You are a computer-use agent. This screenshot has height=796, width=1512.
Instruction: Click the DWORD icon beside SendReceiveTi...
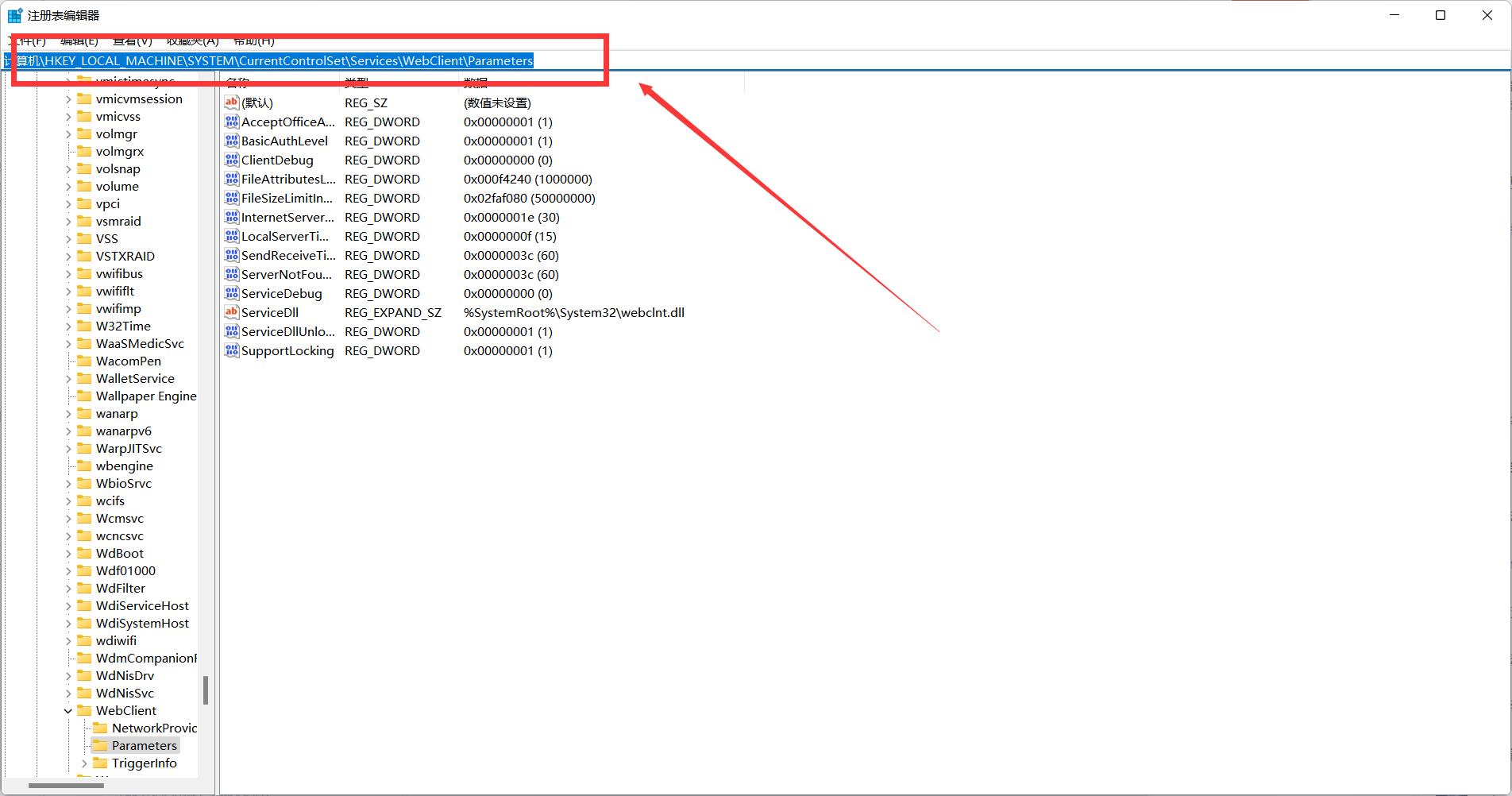(232, 255)
